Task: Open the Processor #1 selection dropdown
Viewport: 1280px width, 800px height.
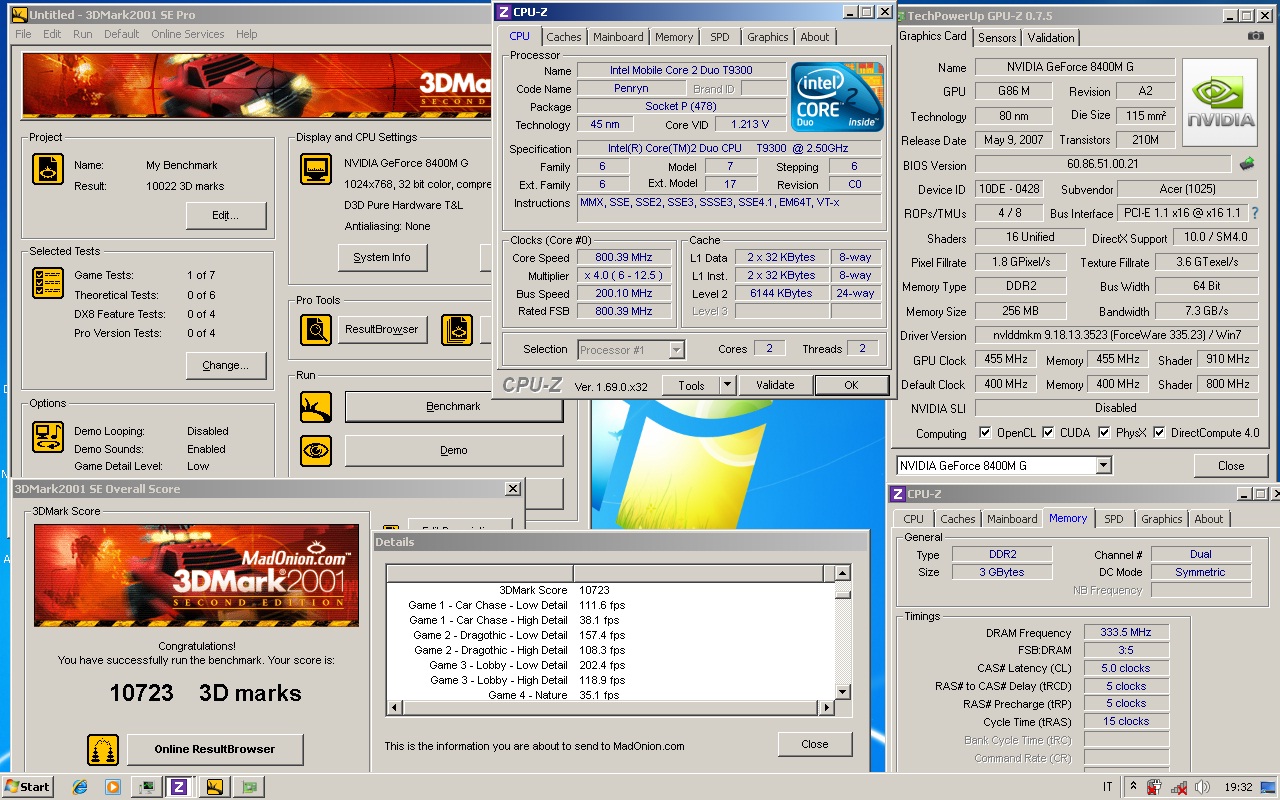Action: (676, 349)
